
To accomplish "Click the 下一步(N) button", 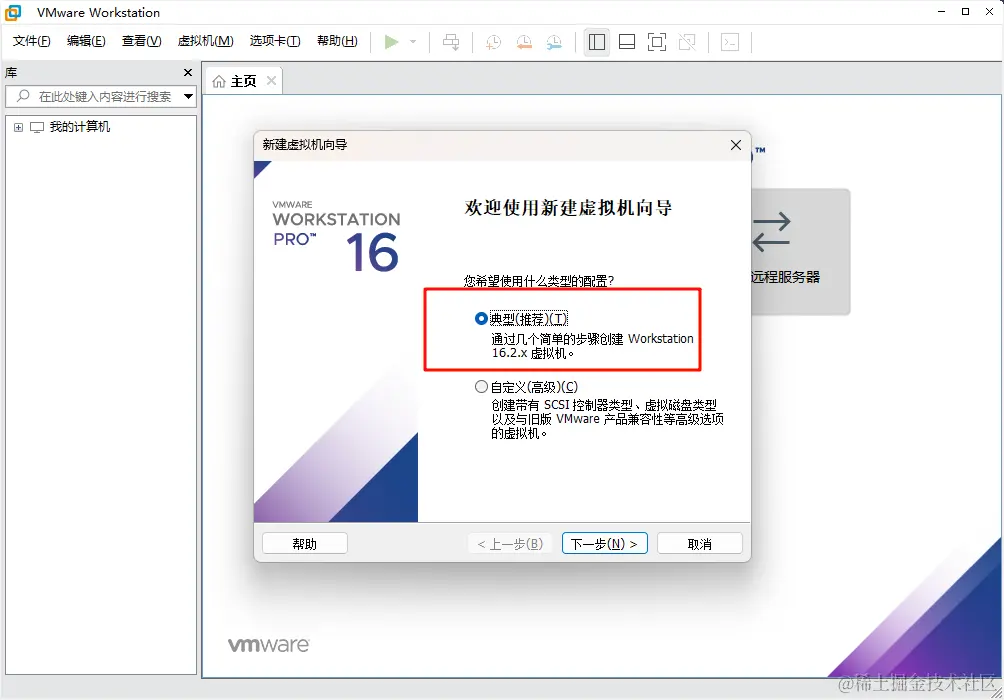I will tap(604, 544).
